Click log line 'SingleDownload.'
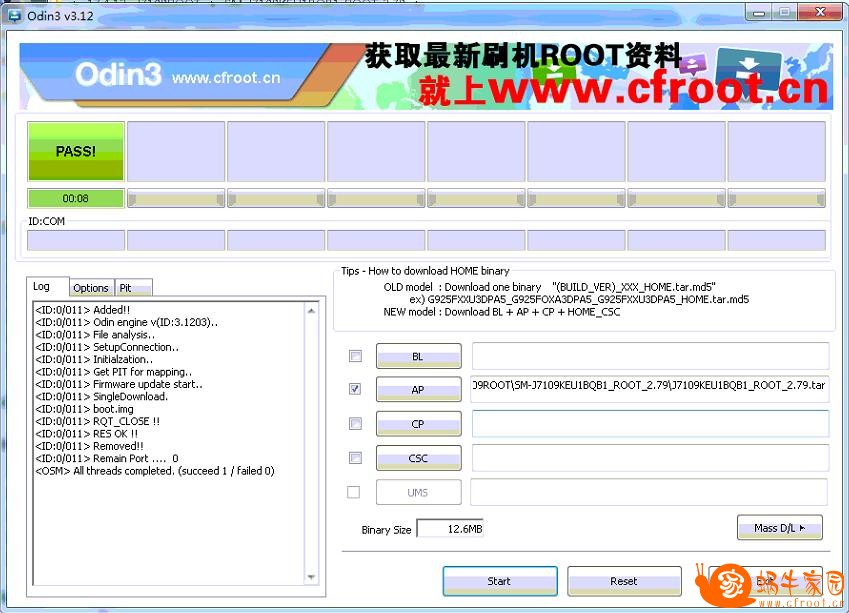The image size is (849, 613). tap(102, 396)
